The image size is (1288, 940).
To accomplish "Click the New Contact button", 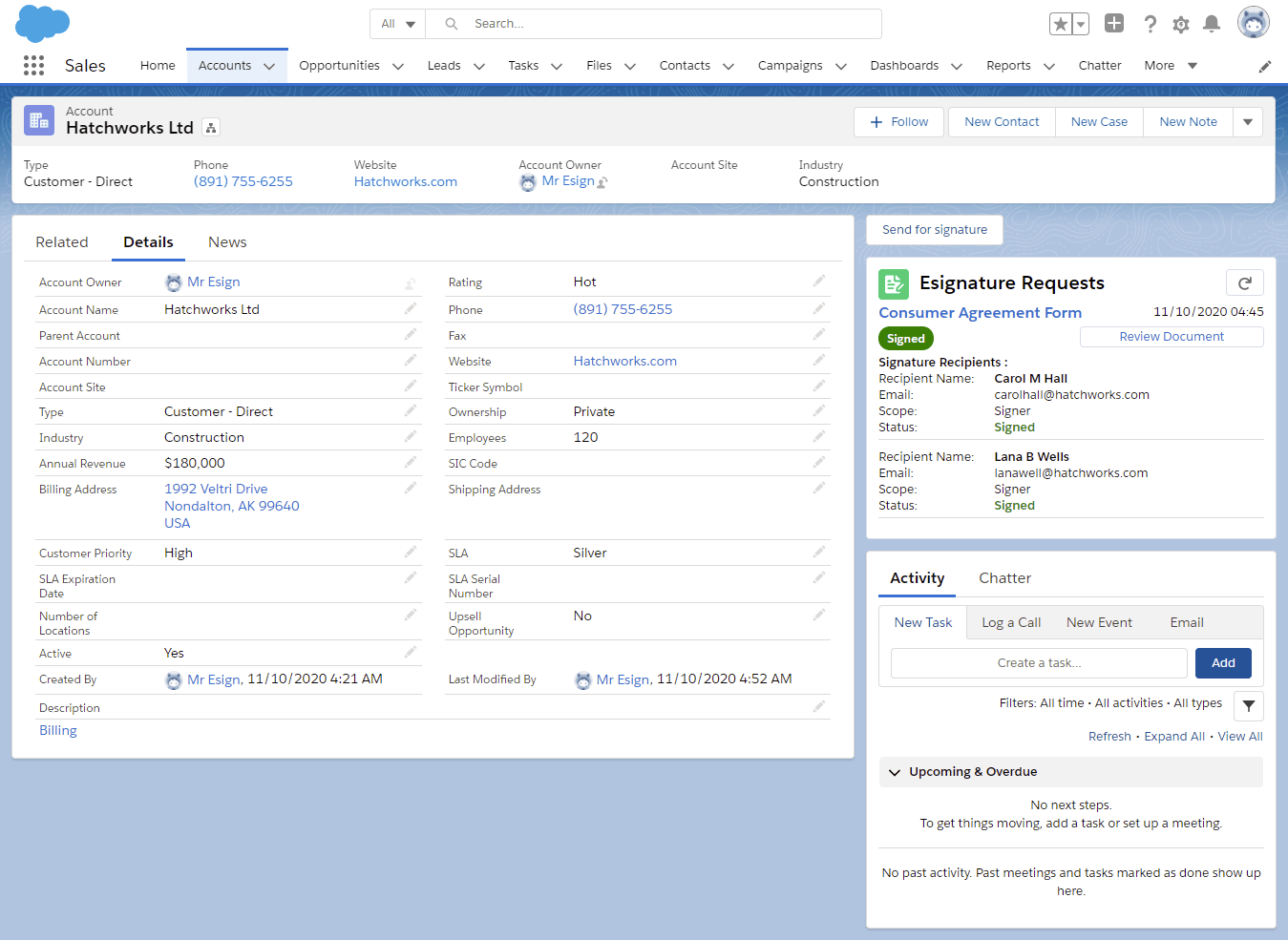I will click(1002, 122).
